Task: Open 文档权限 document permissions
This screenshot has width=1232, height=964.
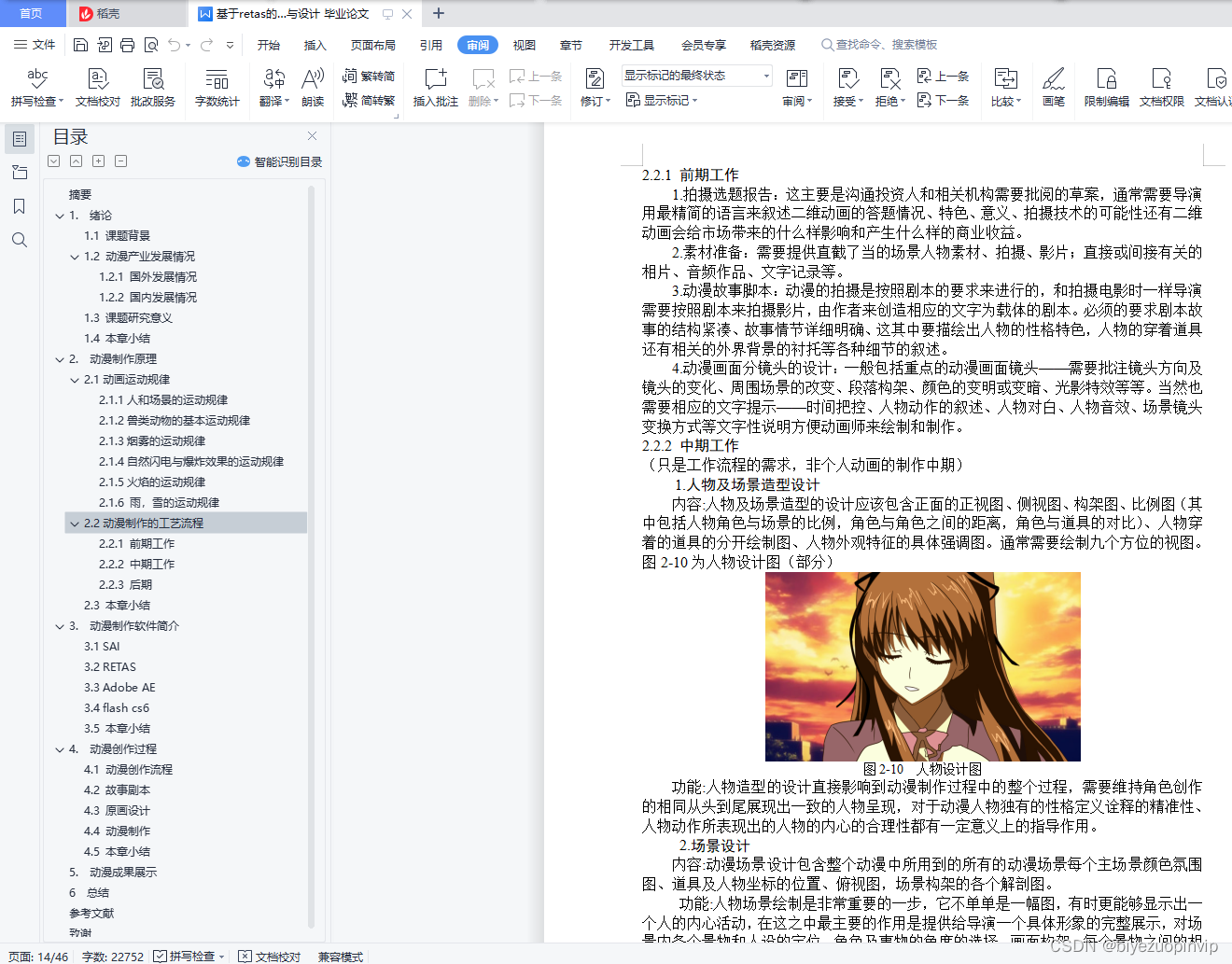Action: (1162, 88)
